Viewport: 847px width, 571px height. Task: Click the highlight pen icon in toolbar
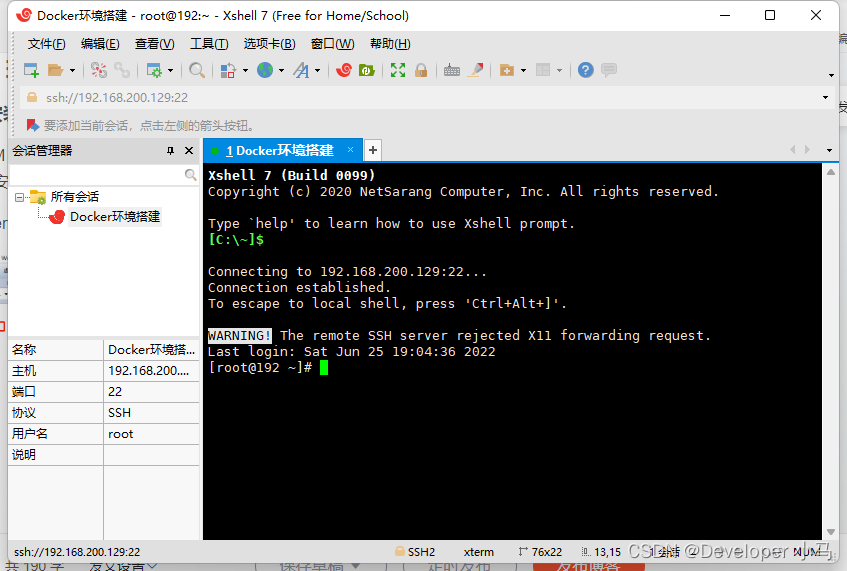475,70
